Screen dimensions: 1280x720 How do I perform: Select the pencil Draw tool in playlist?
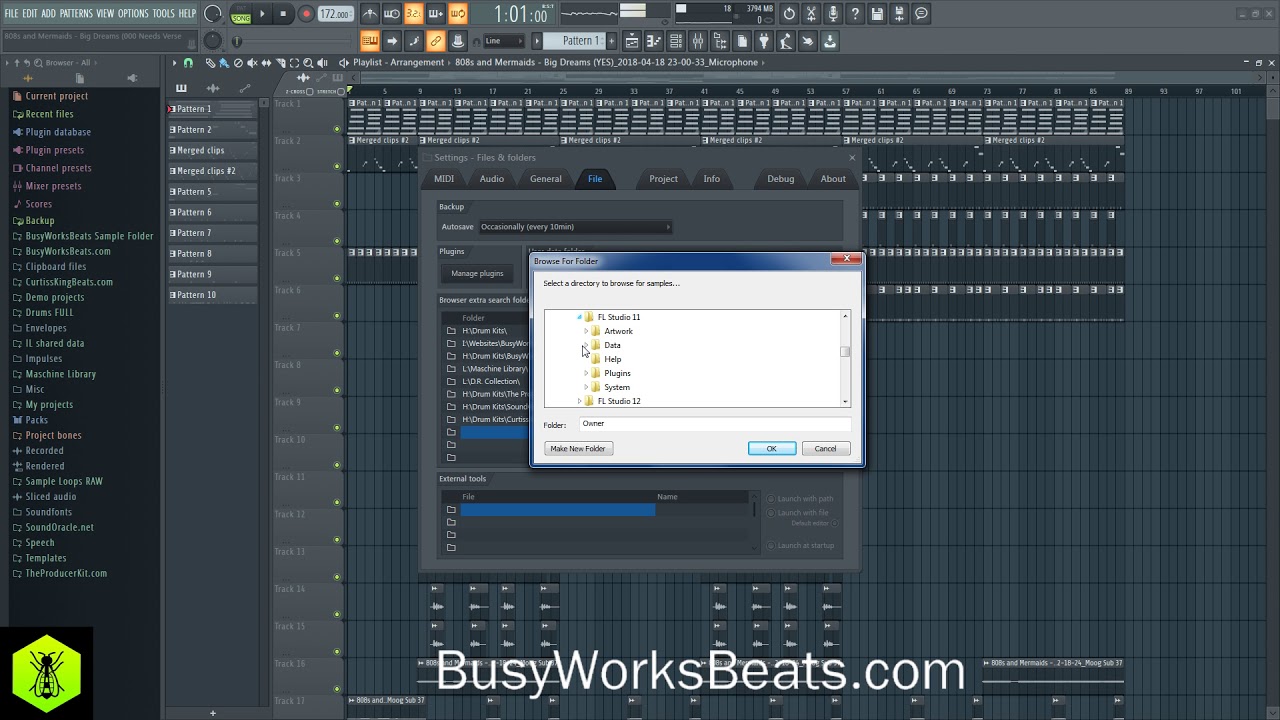(210, 63)
